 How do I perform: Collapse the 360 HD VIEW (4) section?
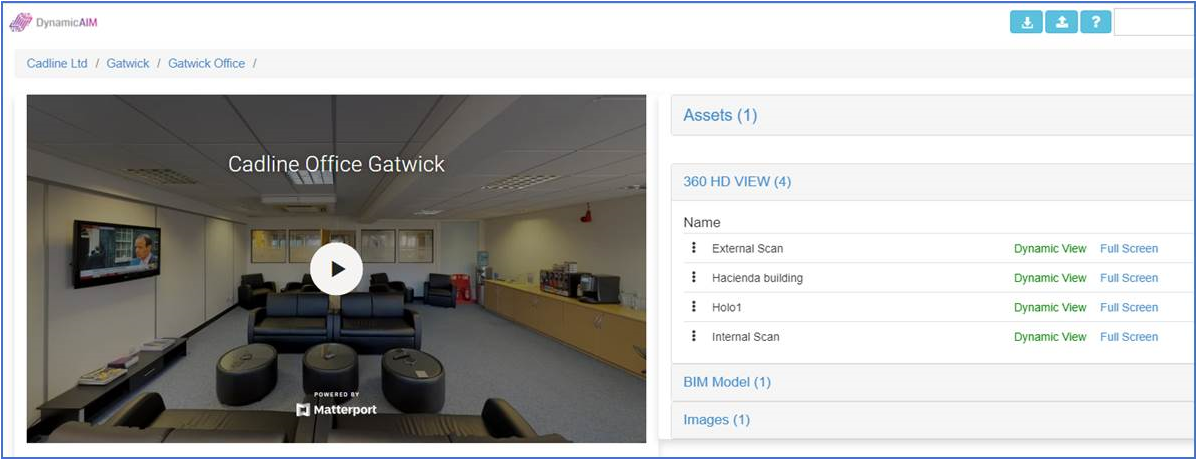[737, 182]
